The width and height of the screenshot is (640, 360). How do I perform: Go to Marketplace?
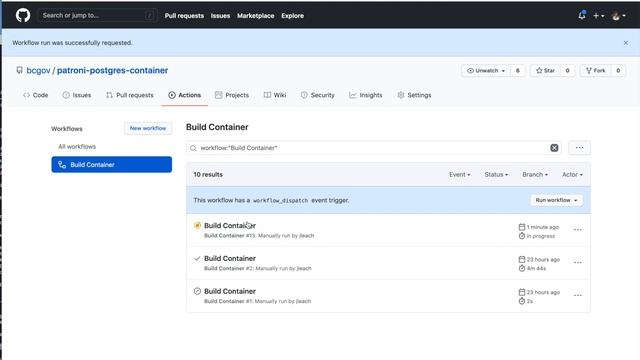[x=256, y=16]
